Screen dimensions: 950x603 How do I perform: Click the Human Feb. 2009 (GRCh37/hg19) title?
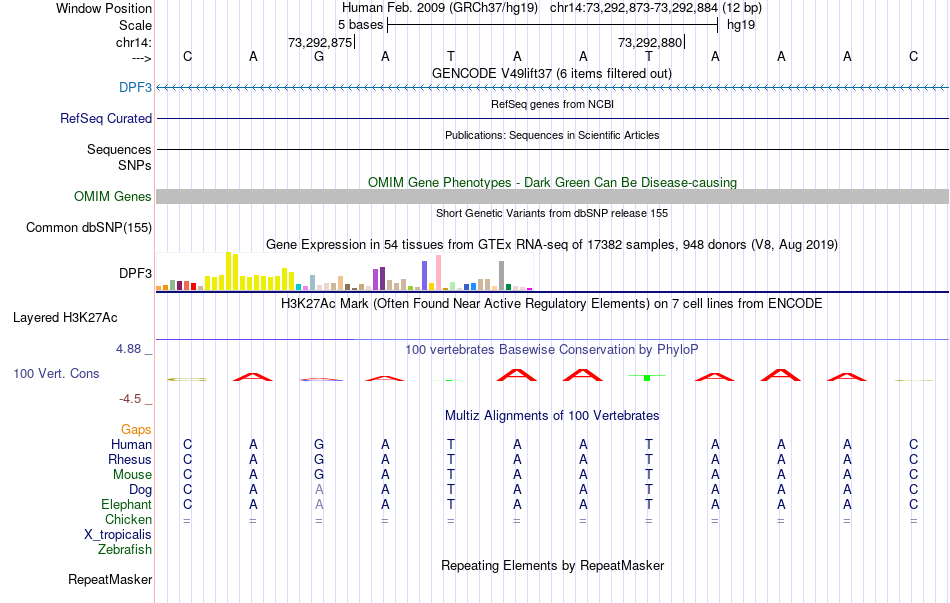[x=440, y=8]
